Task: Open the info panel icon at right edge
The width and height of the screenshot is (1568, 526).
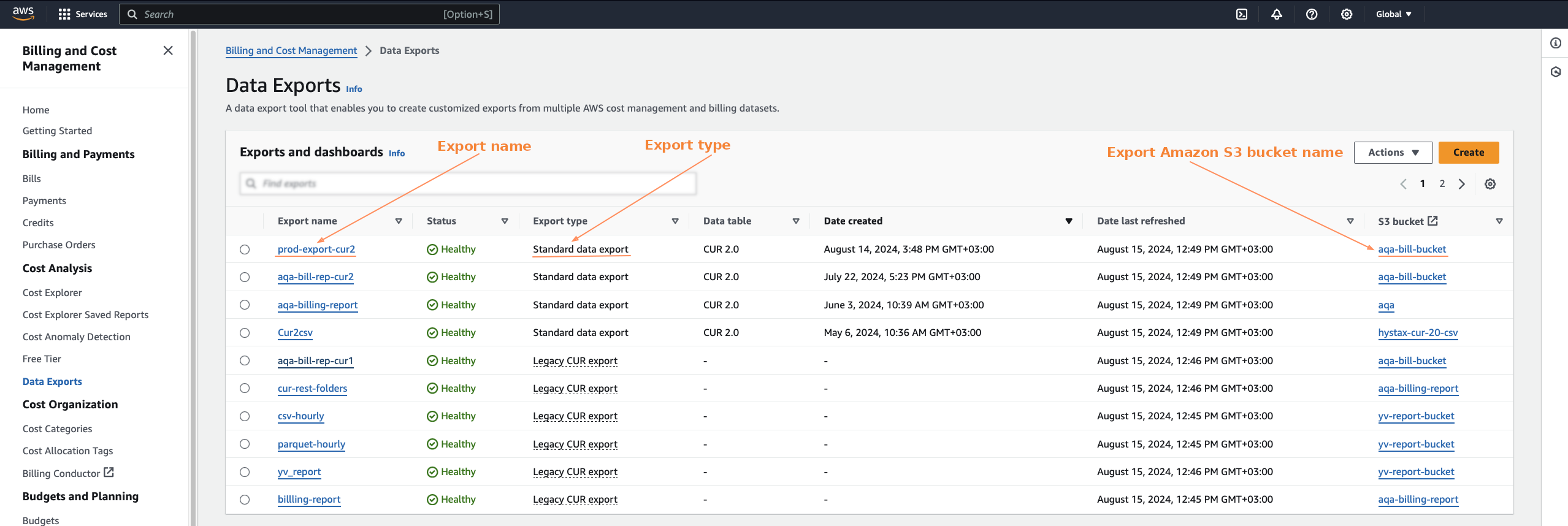Action: click(1556, 43)
